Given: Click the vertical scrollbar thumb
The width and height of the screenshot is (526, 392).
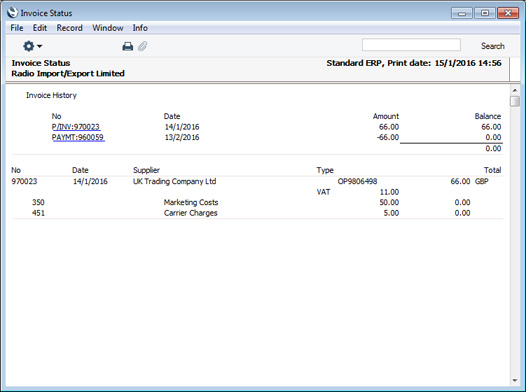Looking at the screenshot, I should coord(515,101).
